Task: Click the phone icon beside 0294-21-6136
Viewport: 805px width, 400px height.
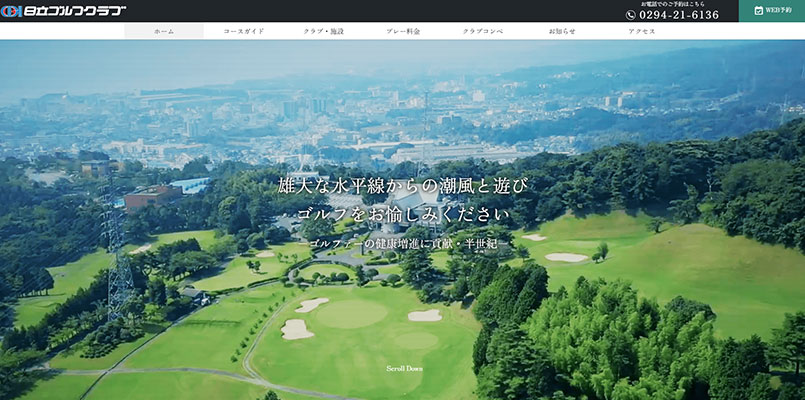Action: tap(631, 15)
